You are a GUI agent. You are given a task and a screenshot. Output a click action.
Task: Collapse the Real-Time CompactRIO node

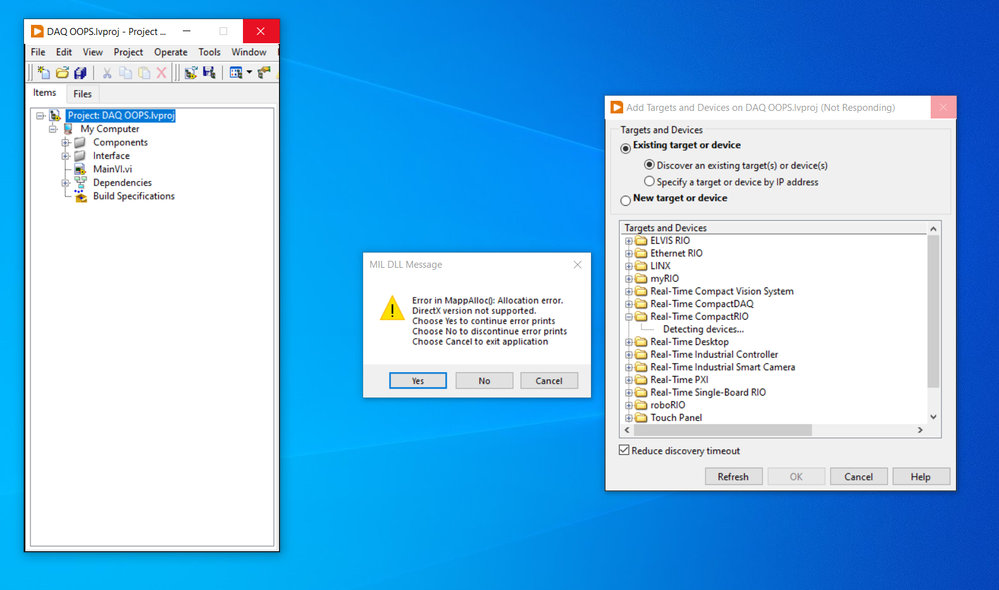629,317
